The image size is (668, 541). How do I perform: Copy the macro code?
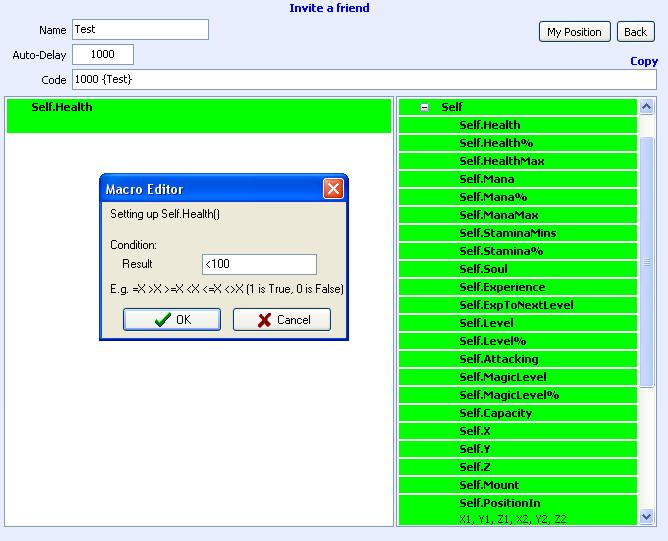tap(643, 61)
